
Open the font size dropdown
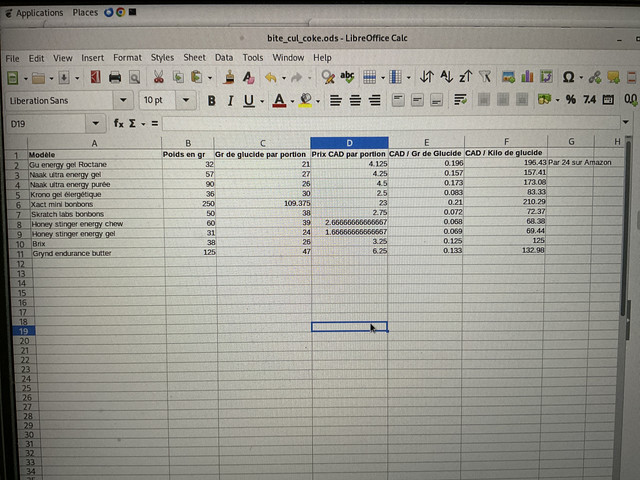186,100
